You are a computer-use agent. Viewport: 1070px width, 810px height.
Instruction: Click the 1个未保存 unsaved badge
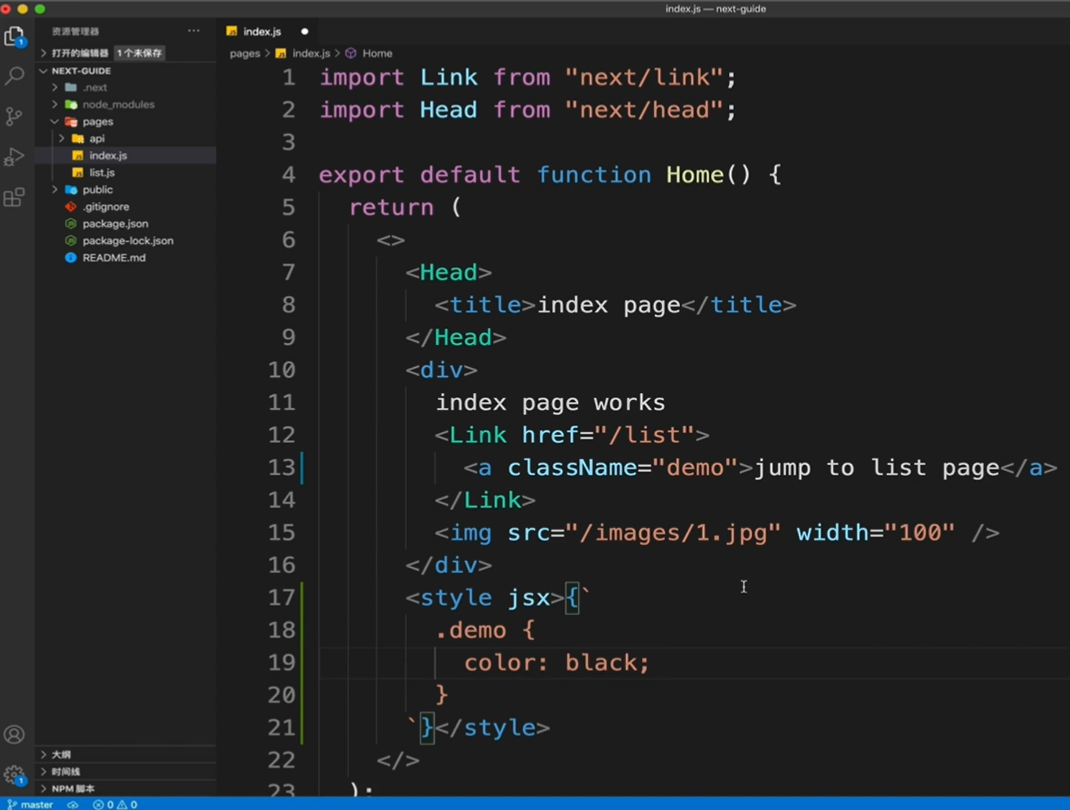[x=139, y=53]
